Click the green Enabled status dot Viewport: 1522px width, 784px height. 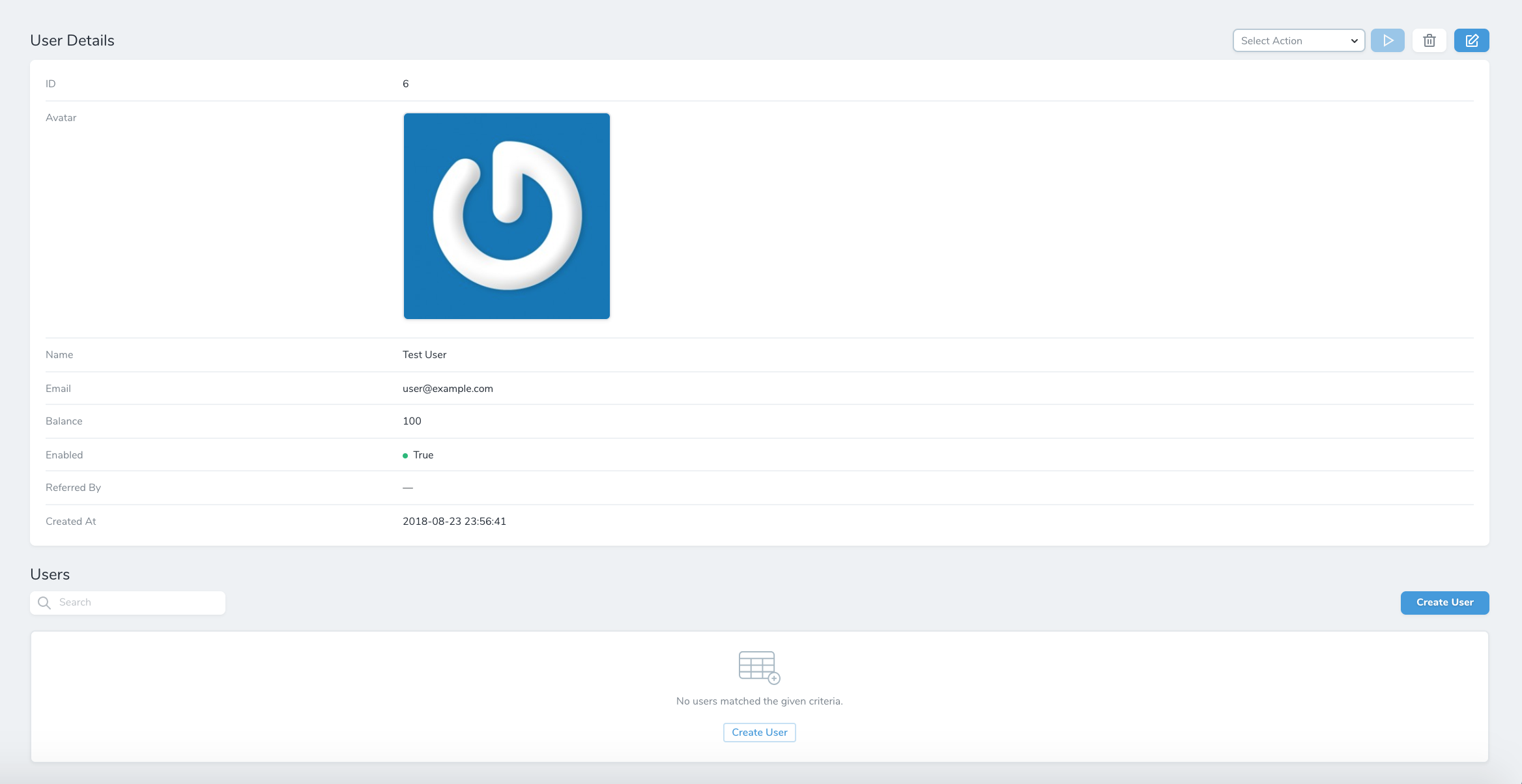[x=407, y=455]
